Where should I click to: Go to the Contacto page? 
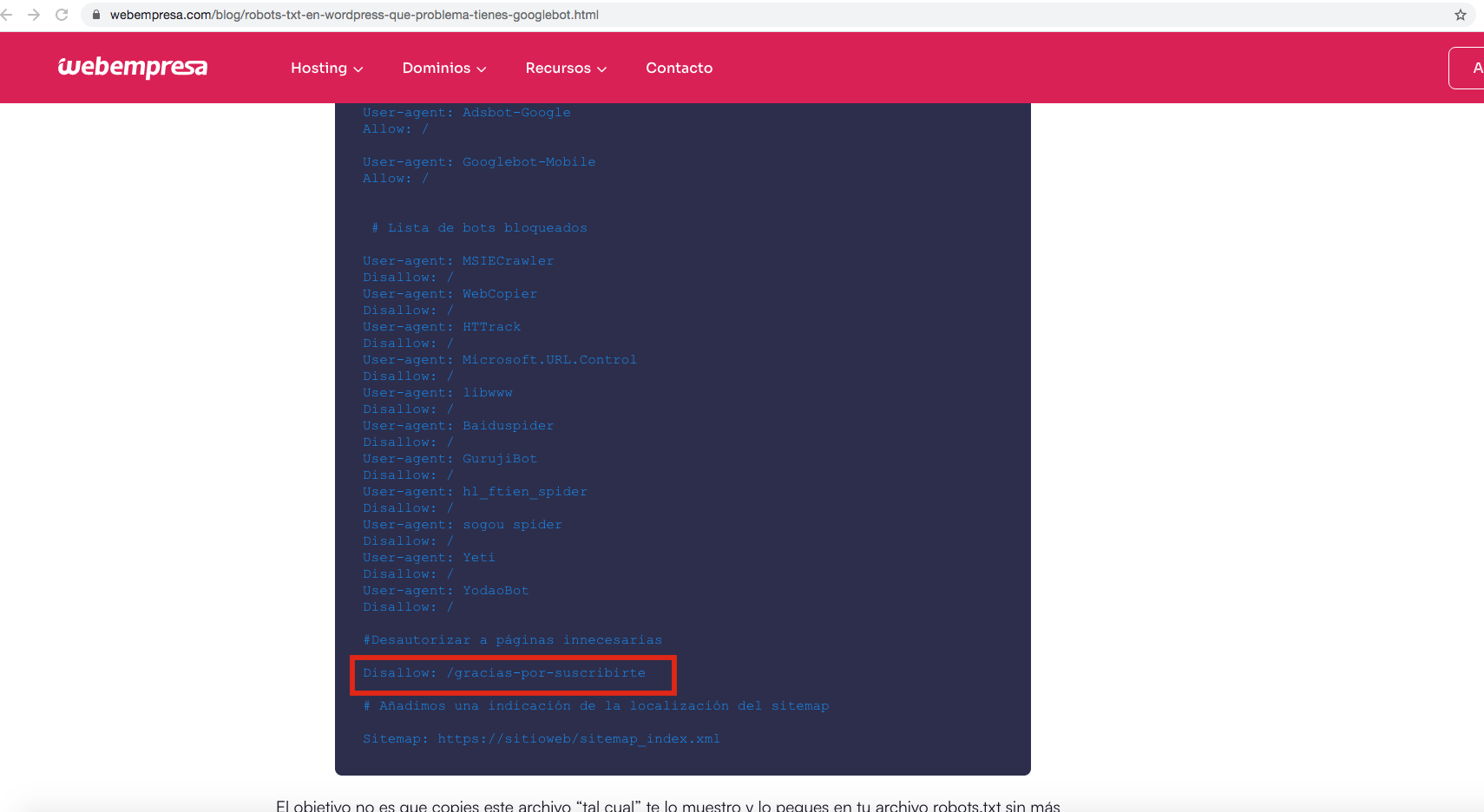680,68
